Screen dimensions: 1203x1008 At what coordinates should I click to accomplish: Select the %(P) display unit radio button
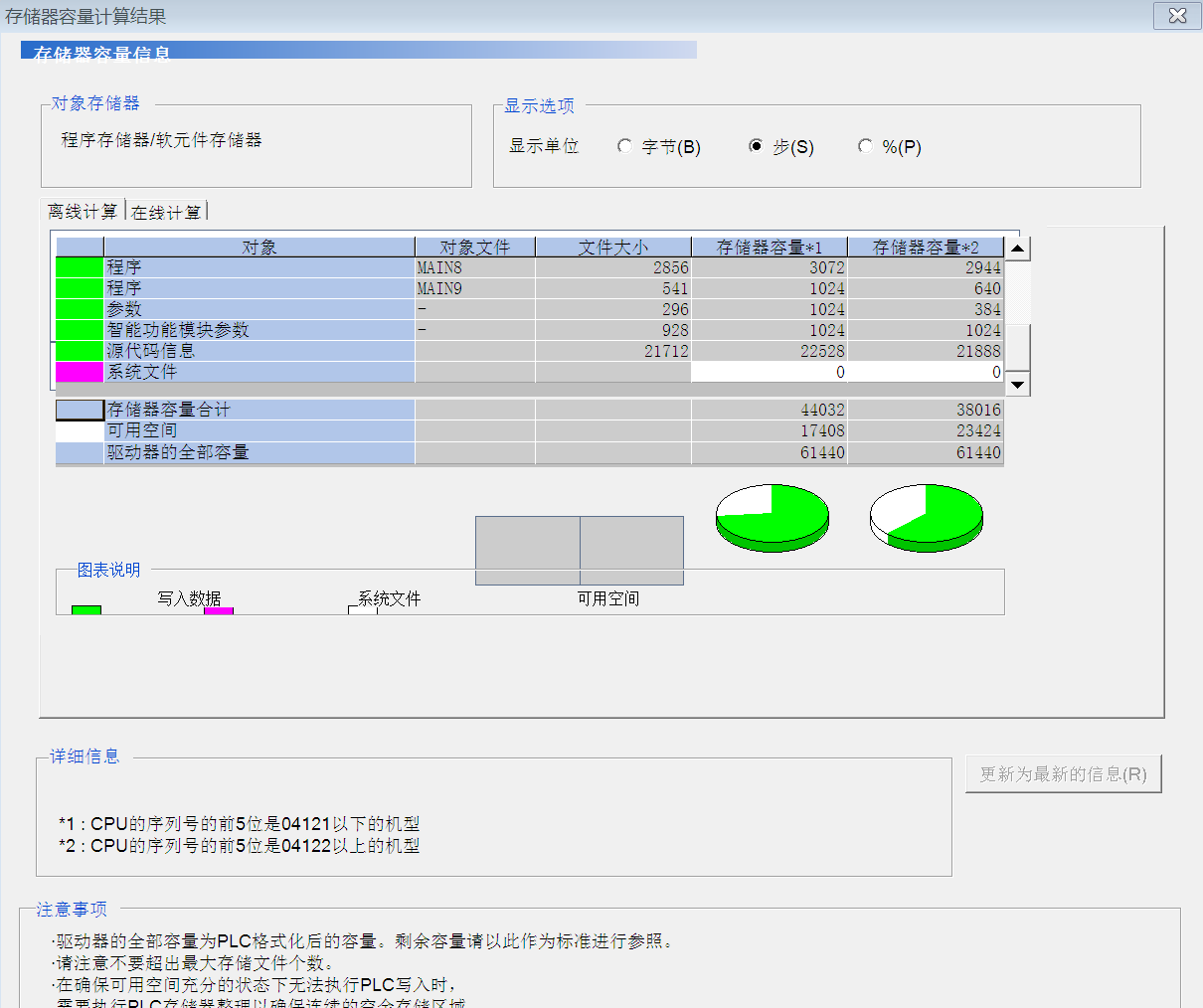point(865,146)
